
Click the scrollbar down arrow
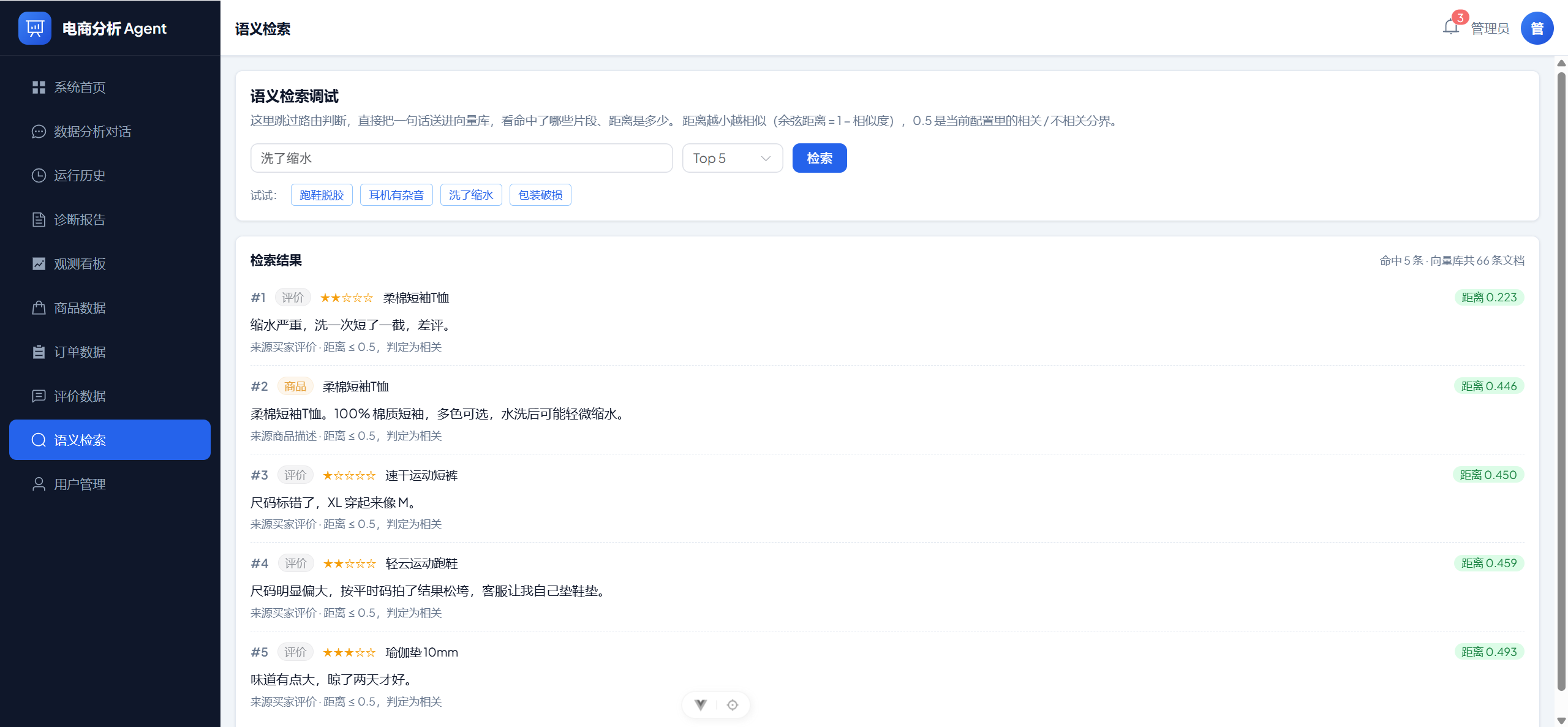(x=1561, y=721)
